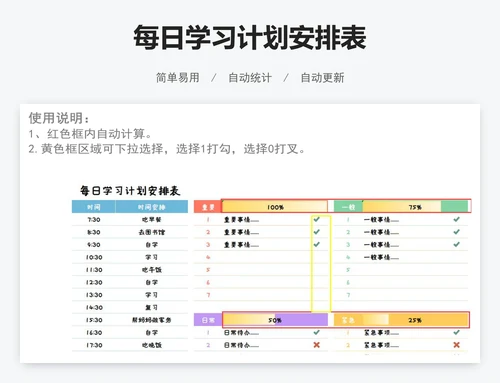Click the 去图书馆 schedule cell

(152, 232)
